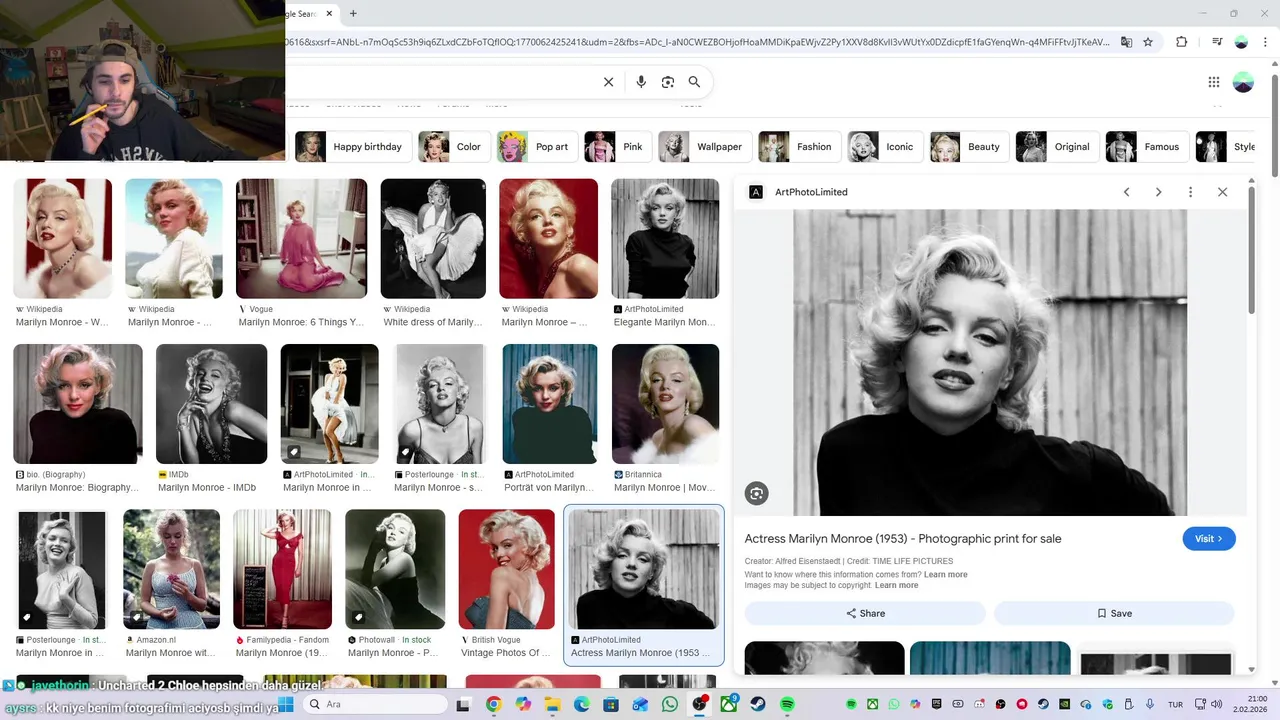1280x720 pixels.
Task: Open British Vogue Vintage Photos thumbnail
Action: point(506,569)
